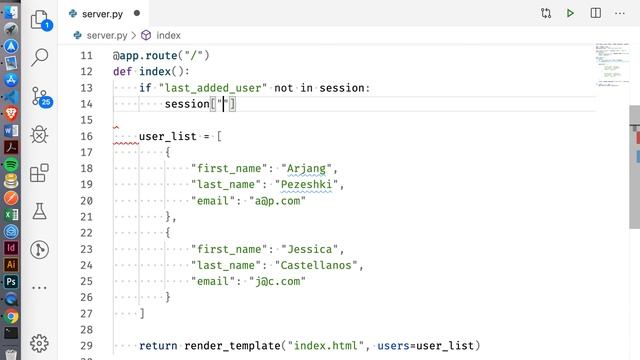Close server.py via unsaved dot
640x360 pixels.
pyautogui.click(x=137, y=13)
